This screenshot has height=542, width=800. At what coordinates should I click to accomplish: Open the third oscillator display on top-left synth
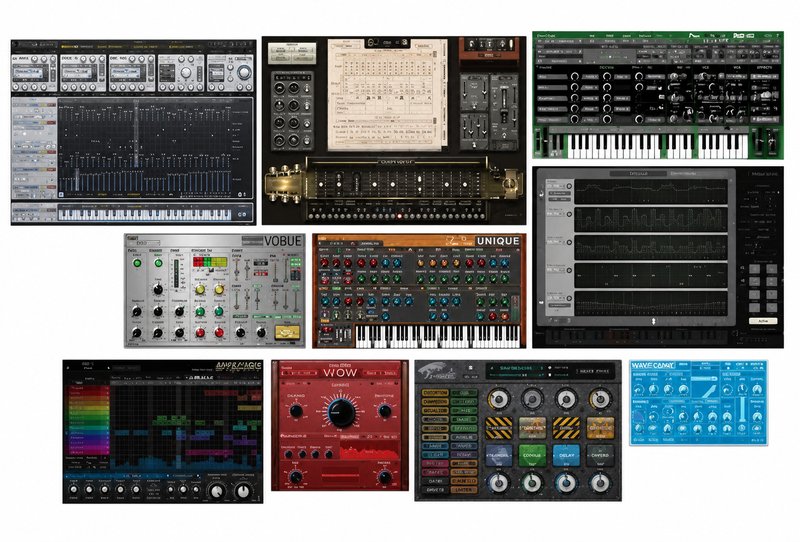(127, 72)
